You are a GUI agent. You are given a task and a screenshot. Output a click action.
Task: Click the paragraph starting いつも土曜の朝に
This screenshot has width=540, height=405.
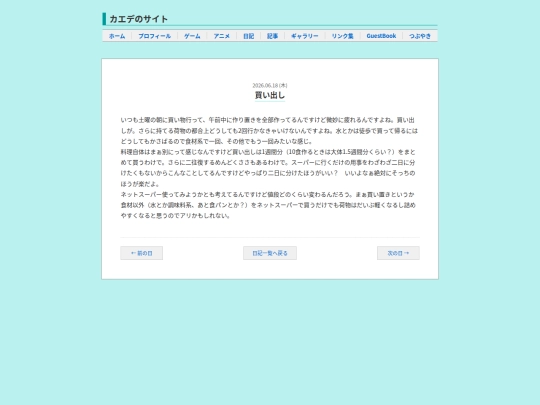click(269, 131)
